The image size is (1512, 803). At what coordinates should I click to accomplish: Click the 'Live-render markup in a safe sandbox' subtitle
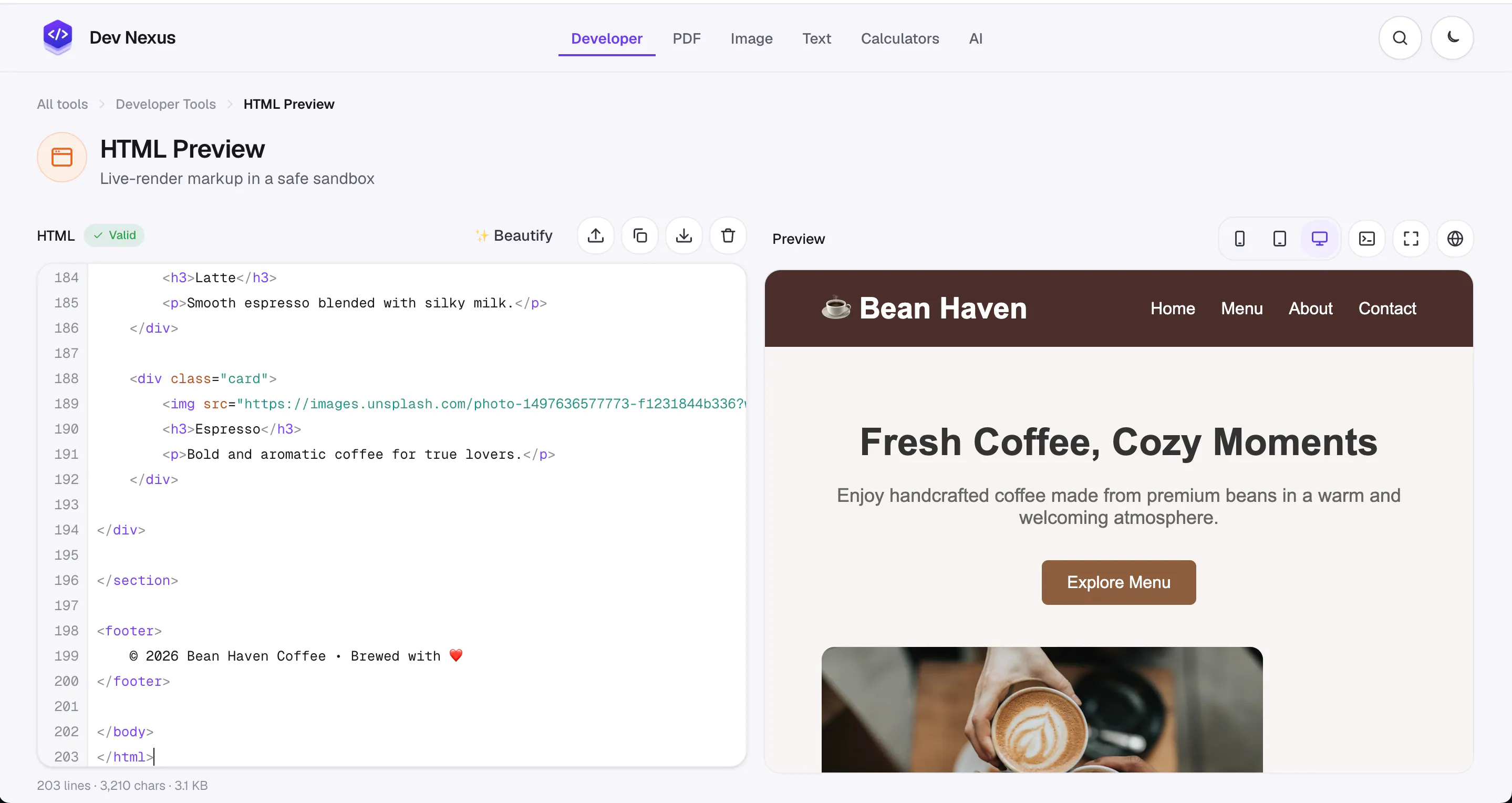coord(237,179)
